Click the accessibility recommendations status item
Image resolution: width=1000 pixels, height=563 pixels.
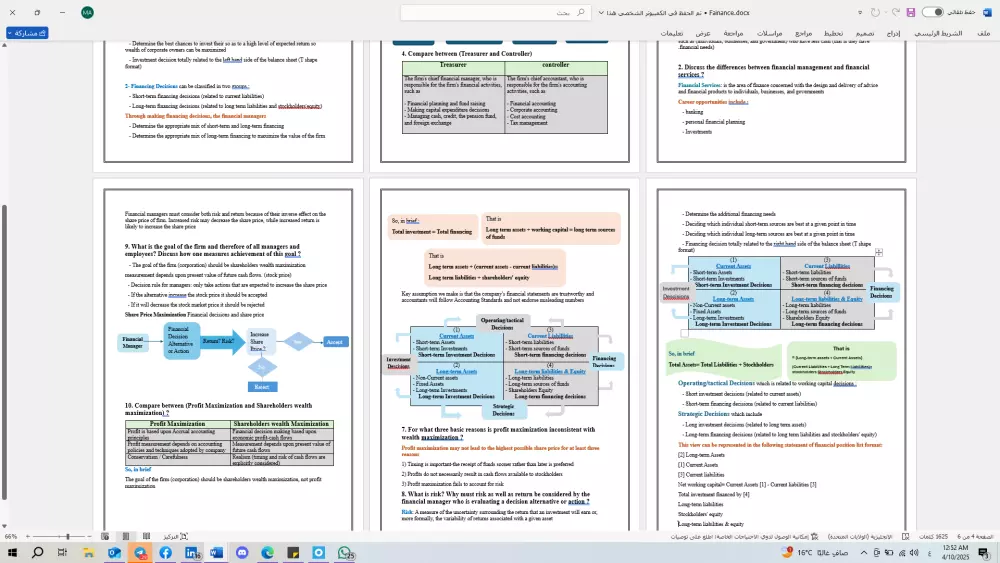tap(745, 537)
